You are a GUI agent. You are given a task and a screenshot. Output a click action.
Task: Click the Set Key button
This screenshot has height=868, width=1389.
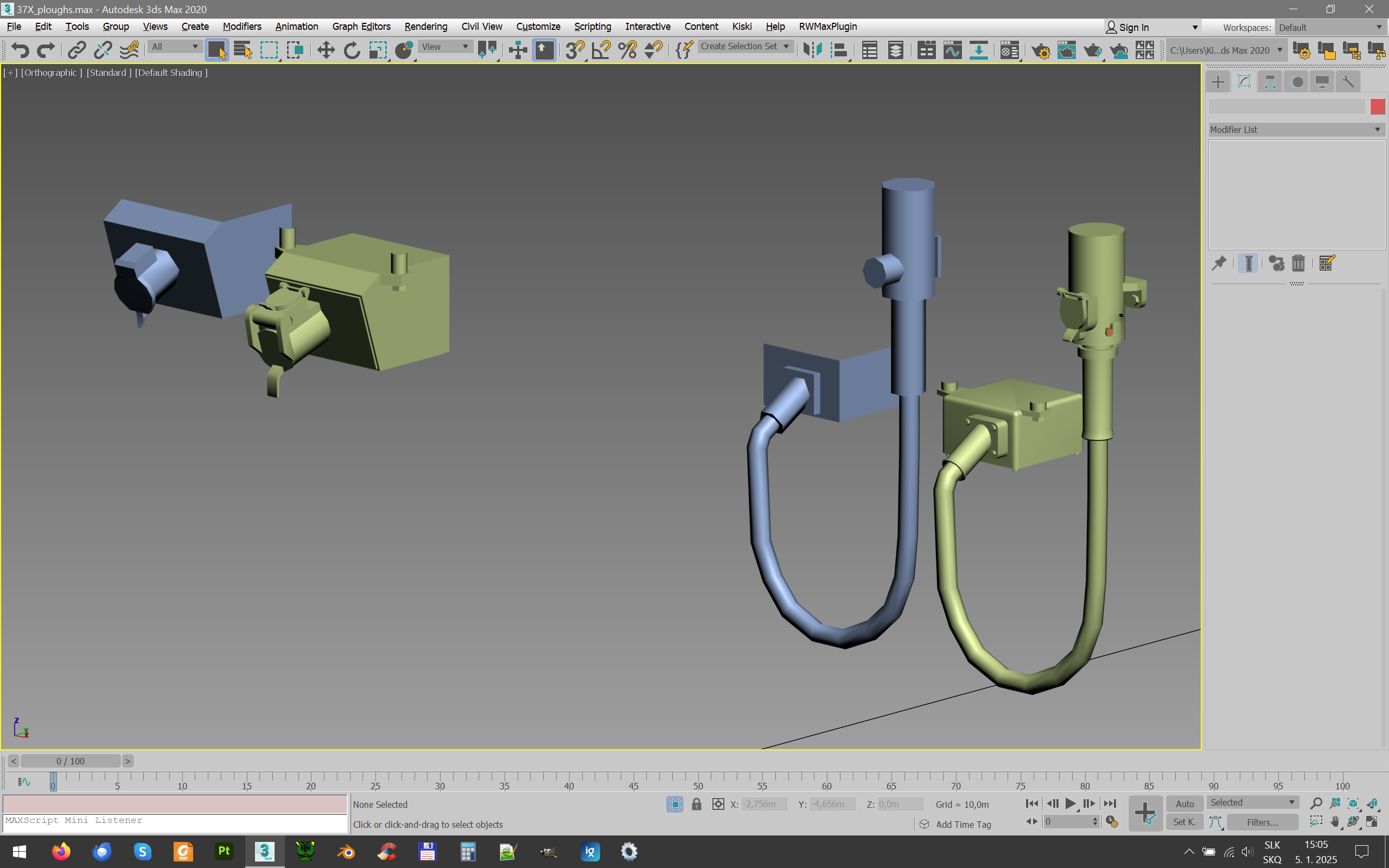point(1184,822)
